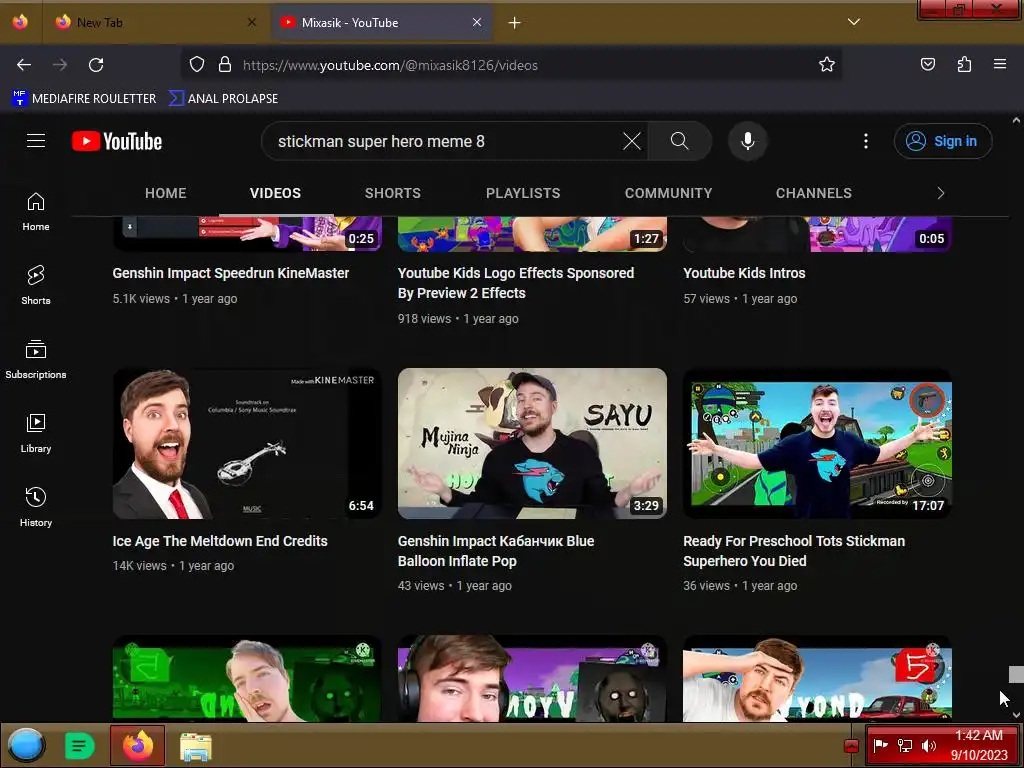This screenshot has width=1024, height=768.
Task: Click the scrollbar down arrow
Action: (x=1016, y=716)
